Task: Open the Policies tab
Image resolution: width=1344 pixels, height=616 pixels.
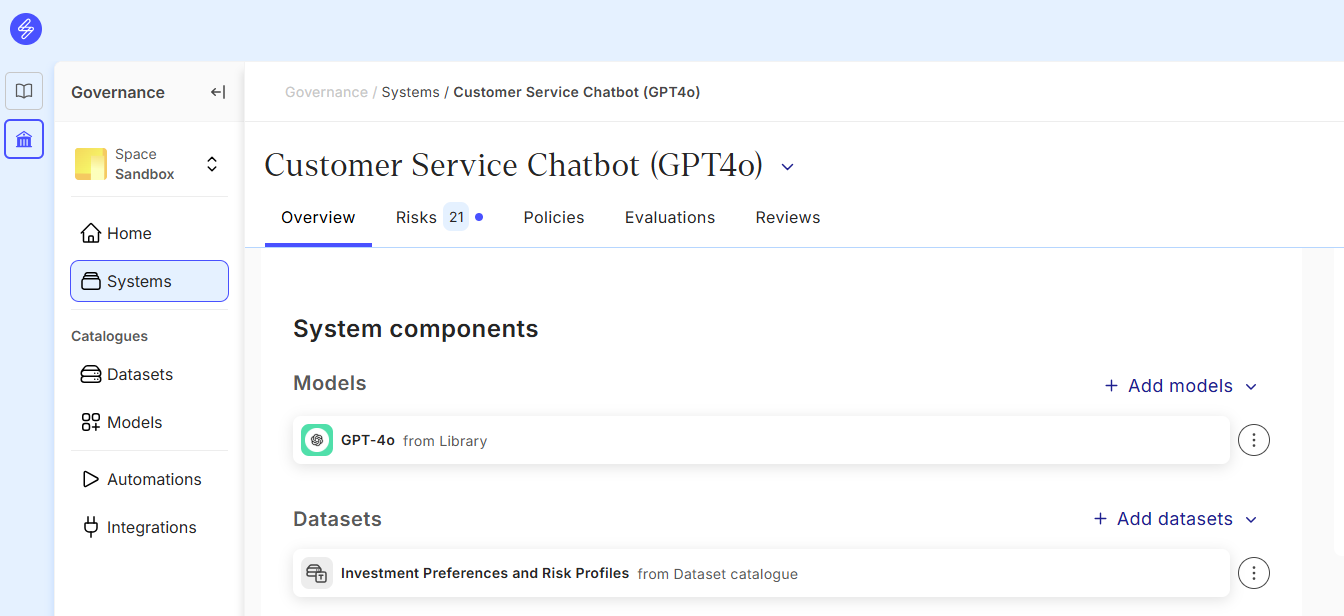Action: [x=554, y=217]
